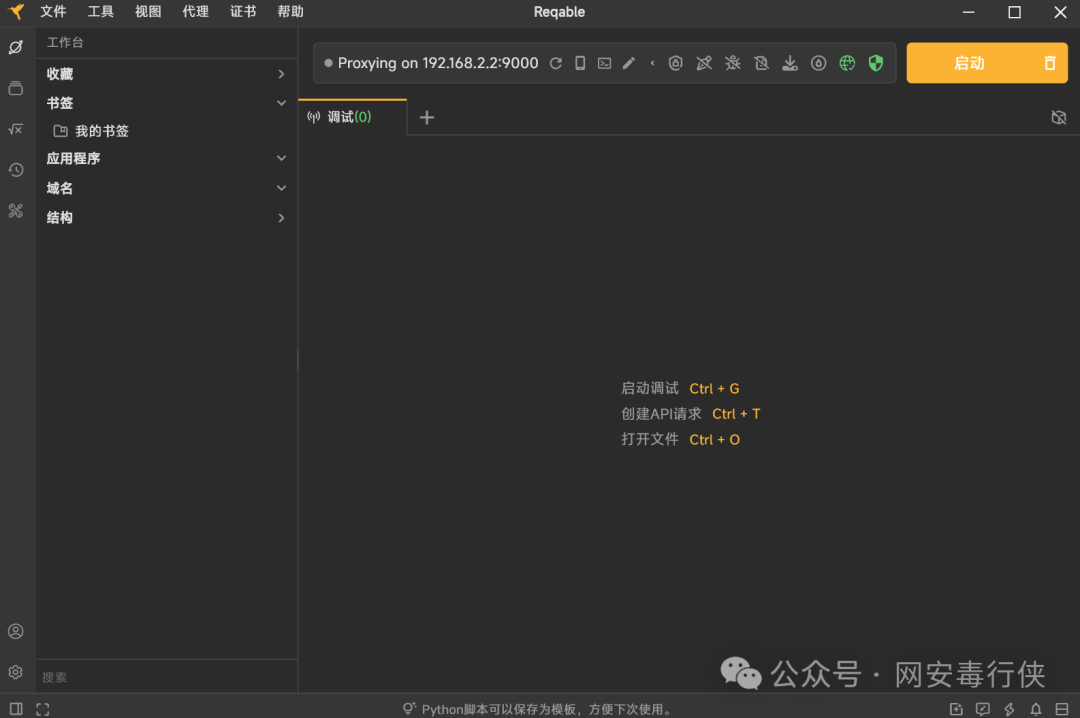Click 创建API请求 shortcut hint
Viewport: 1080px width, 718px height.
pyautogui.click(x=691, y=414)
